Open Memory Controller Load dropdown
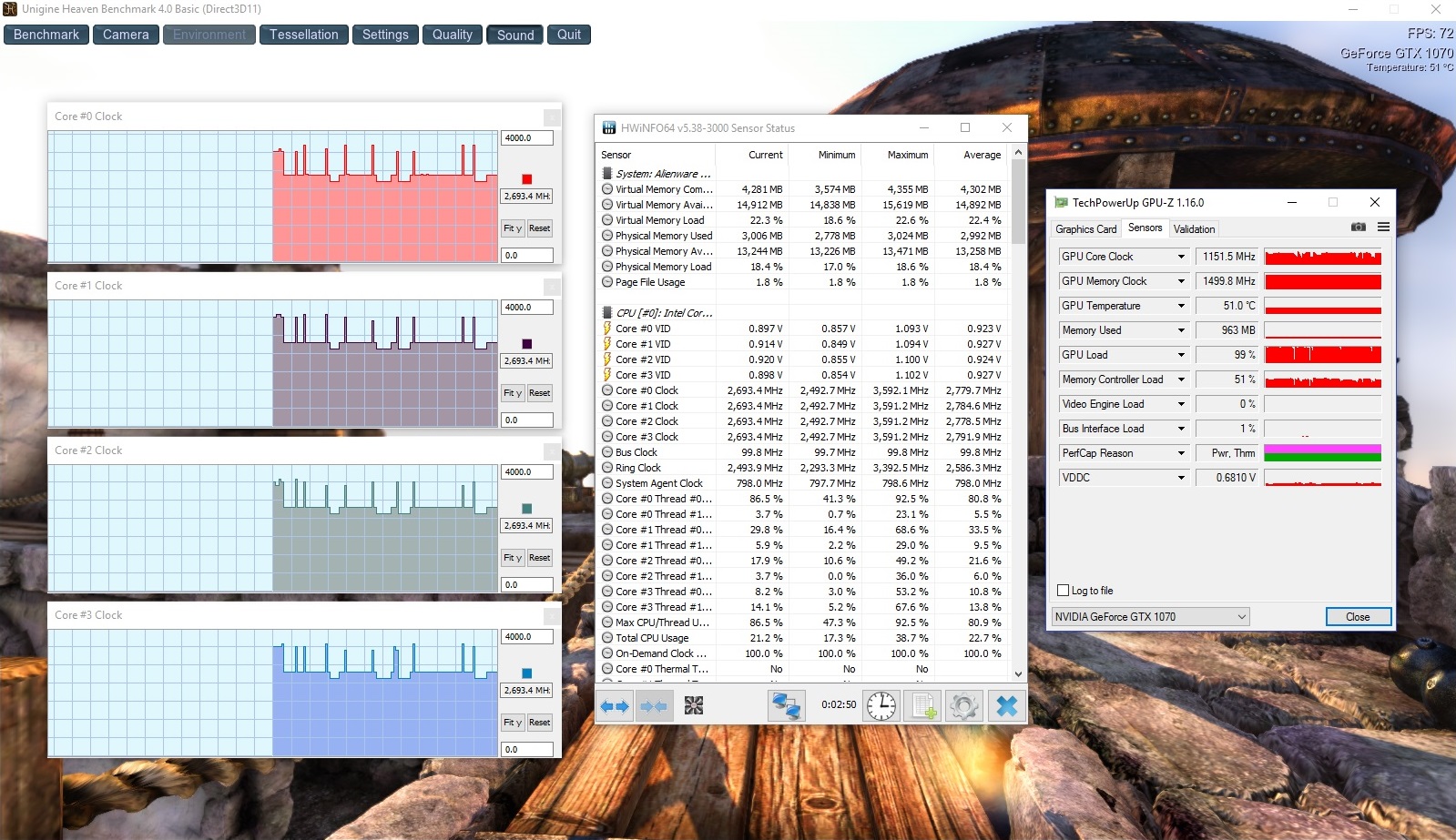The width and height of the screenshot is (1456, 840). click(1181, 380)
